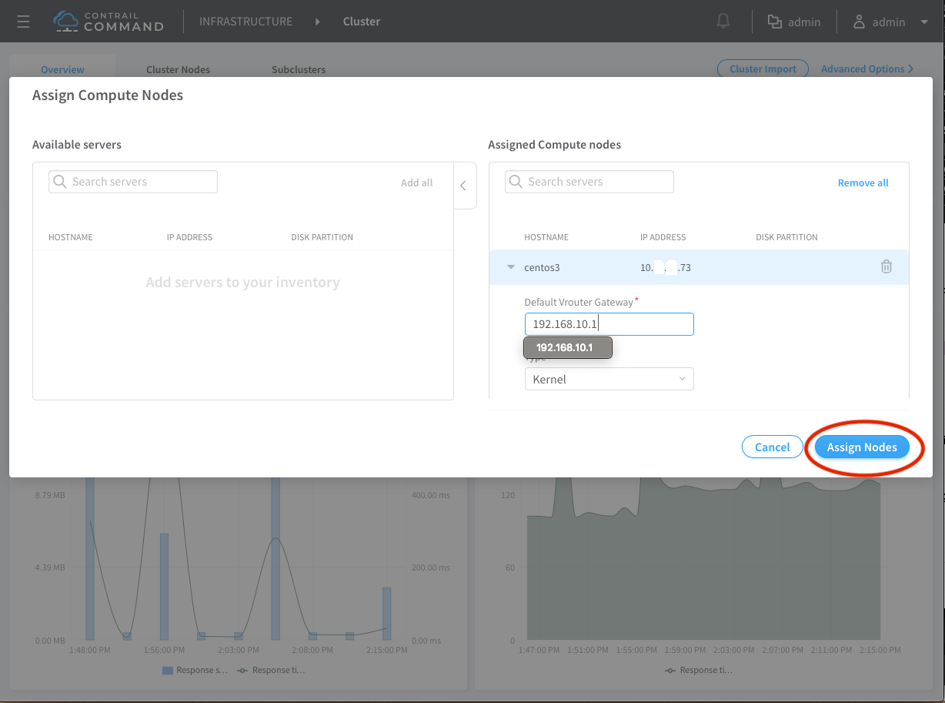Click the Add all link
Image resolution: width=945 pixels, height=703 pixels.
pyautogui.click(x=416, y=183)
